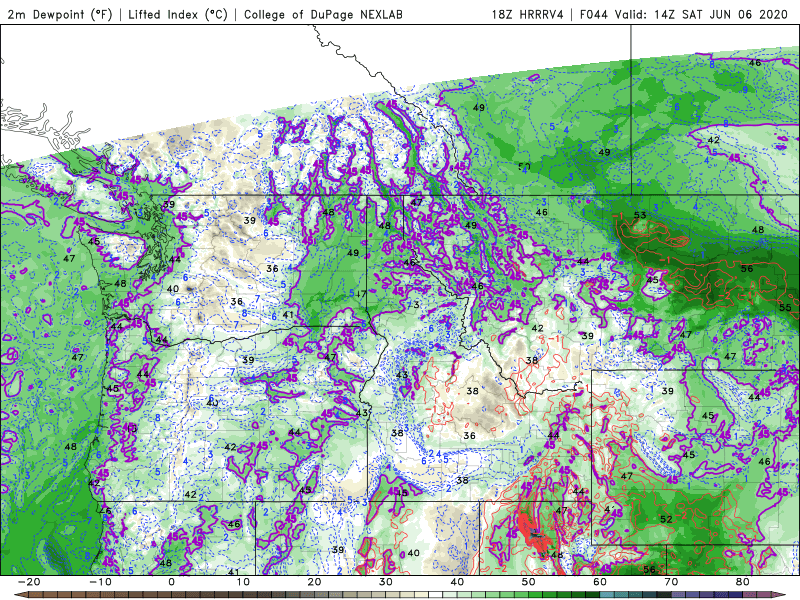The width and height of the screenshot is (800, 600).
Task: Click the 50 label on the color legend
Action: (529, 582)
